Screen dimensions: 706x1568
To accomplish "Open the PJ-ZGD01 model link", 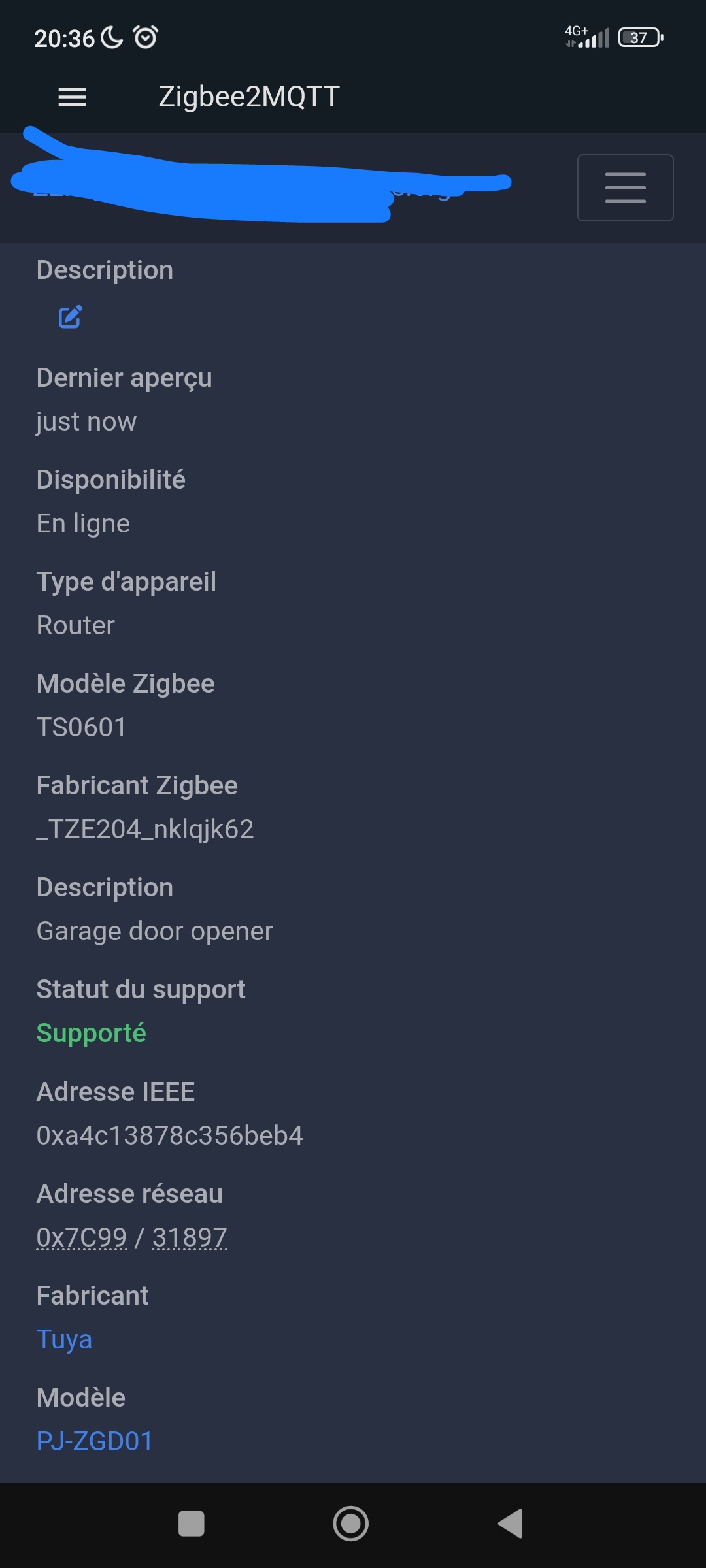I will [x=95, y=1441].
